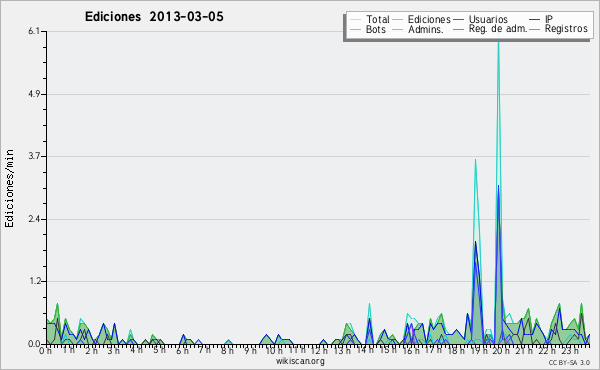The image size is (600, 370).
Task: Click the '23 h' x-axis label
Action: (570, 351)
